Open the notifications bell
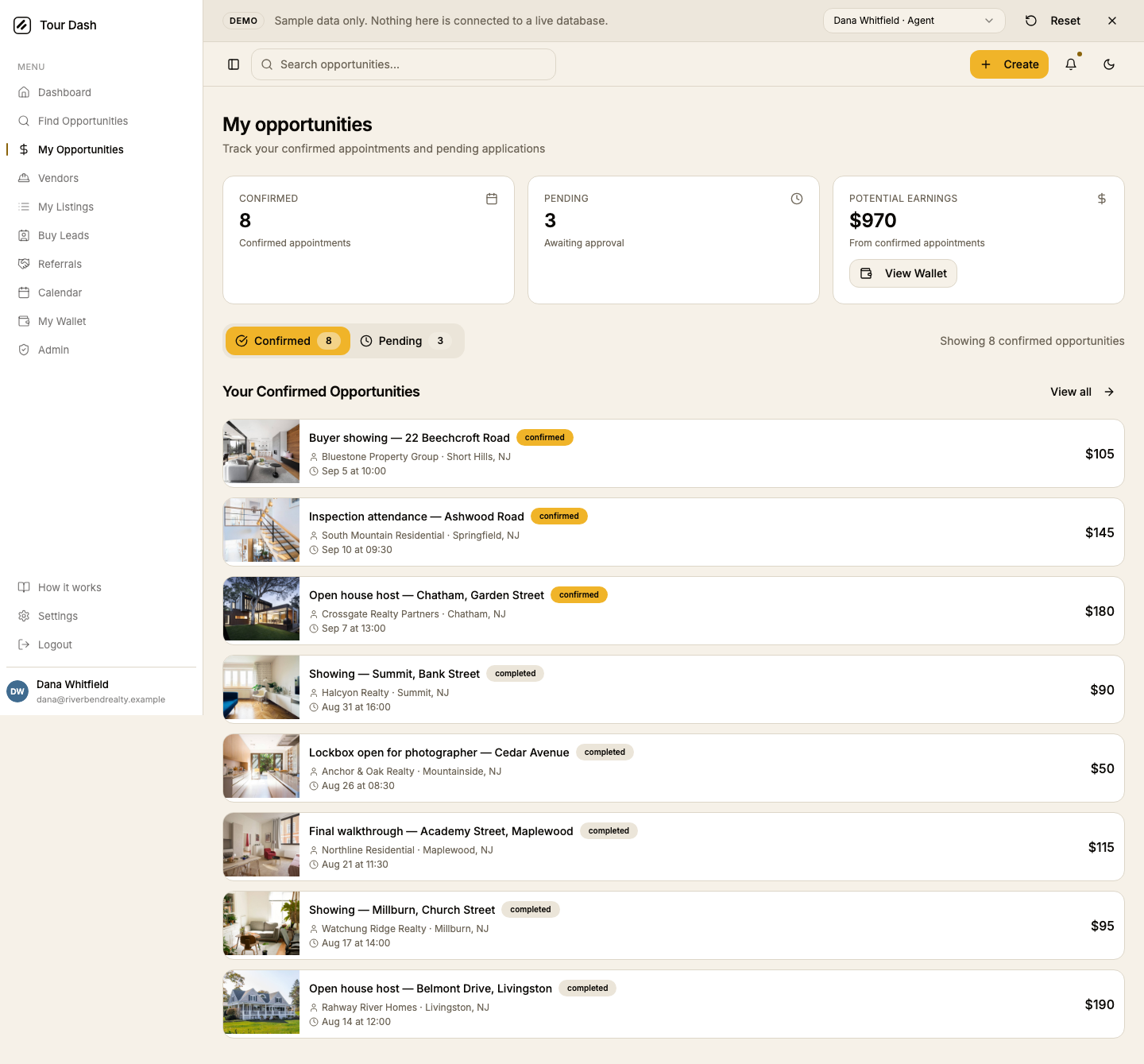This screenshot has height=1064, width=1144. (1071, 64)
